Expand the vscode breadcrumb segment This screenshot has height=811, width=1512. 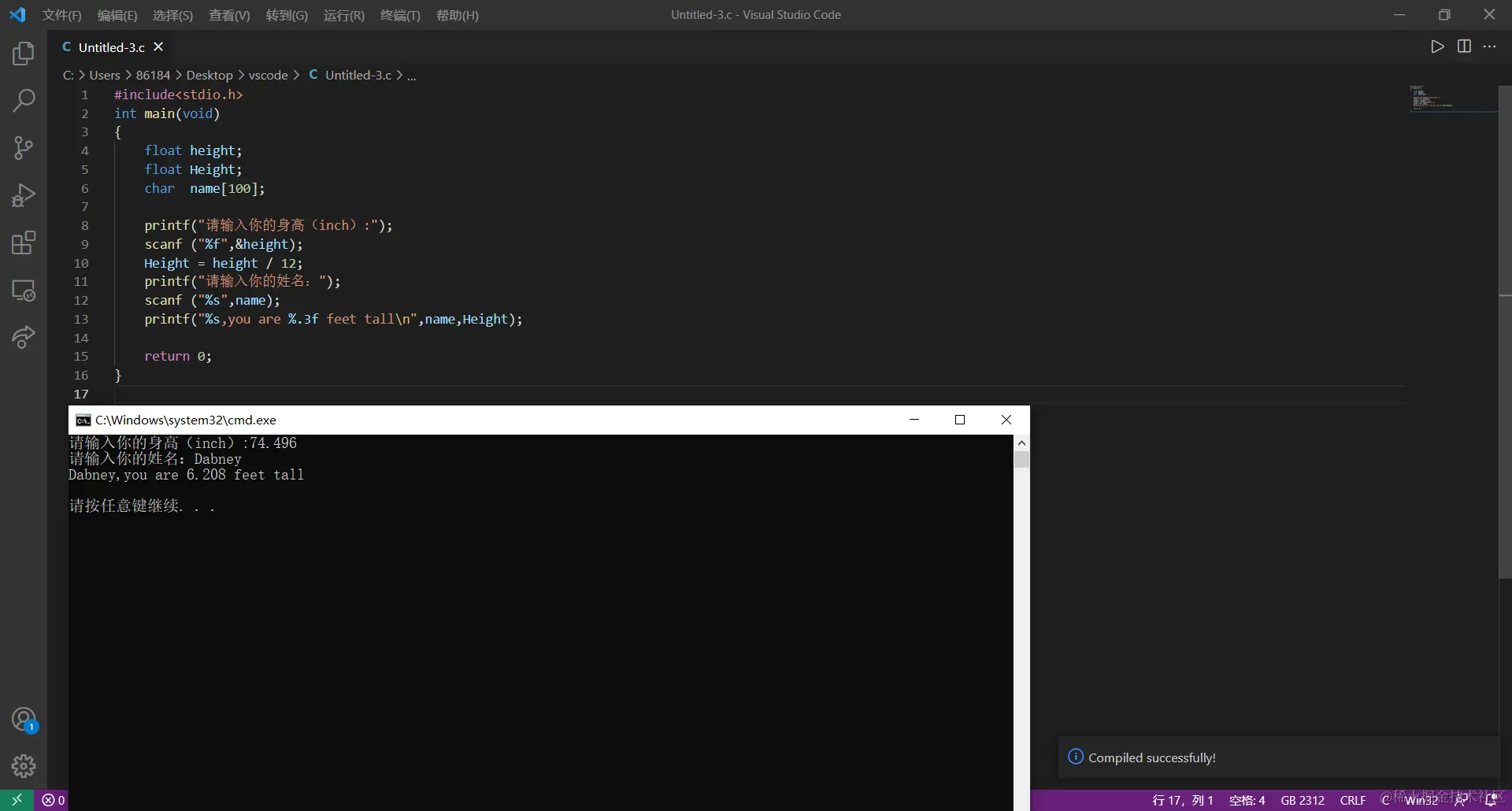click(x=269, y=76)
